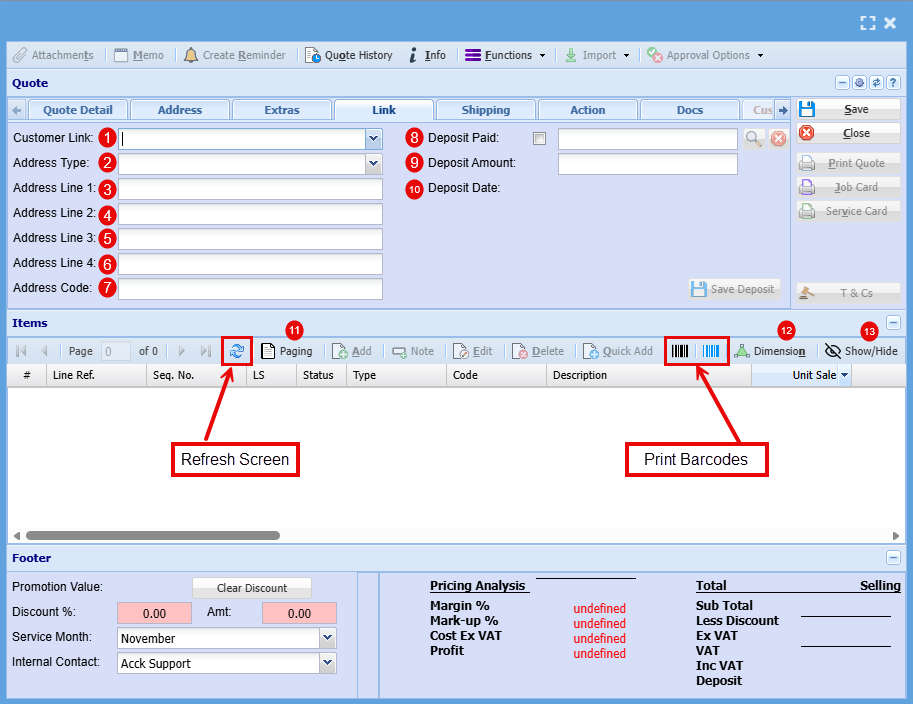Click into the Address Line 2 field
This screenshot has width=913, height=704.
250,214
